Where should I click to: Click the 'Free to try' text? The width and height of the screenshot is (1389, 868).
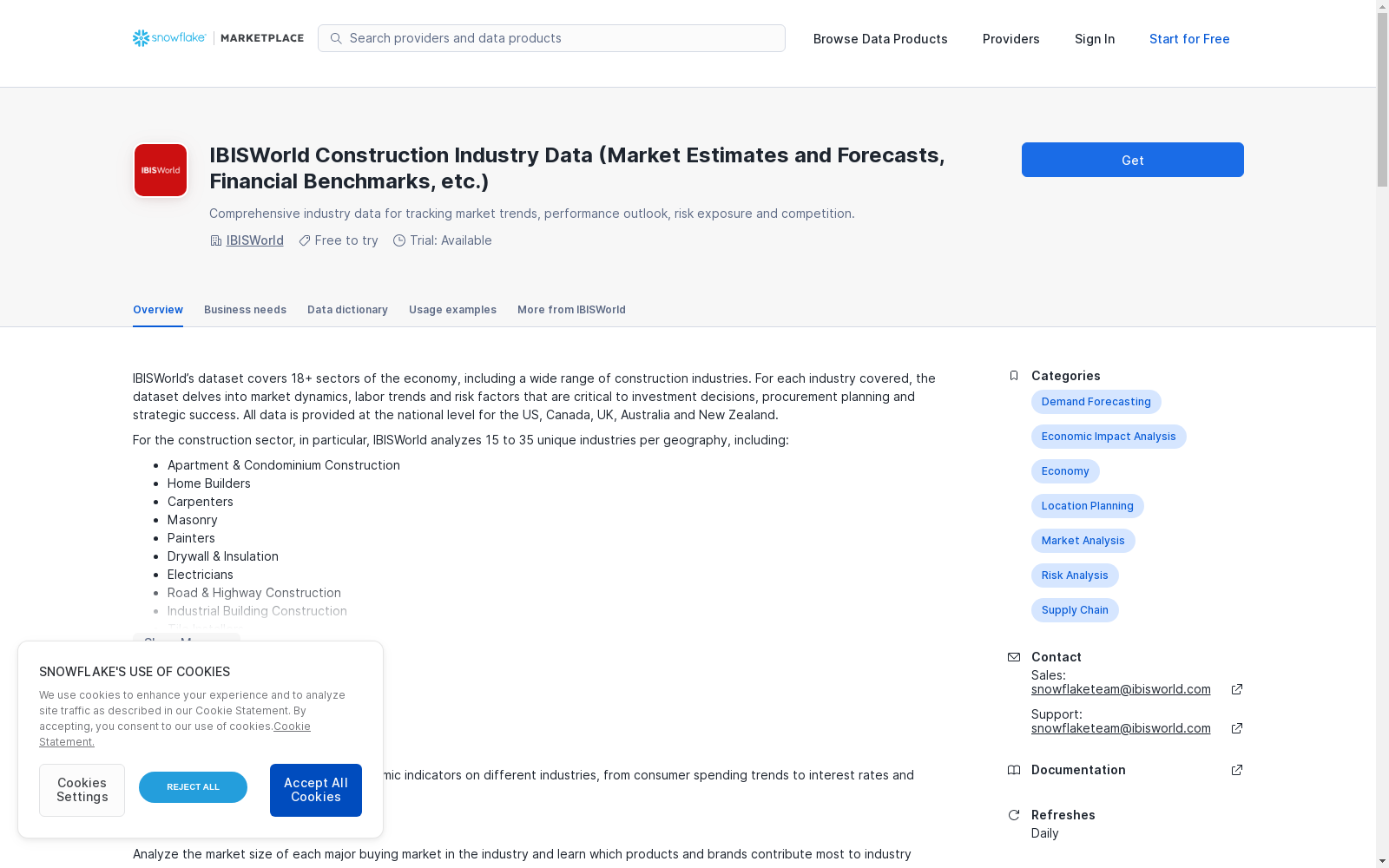(x=346, y=240)
